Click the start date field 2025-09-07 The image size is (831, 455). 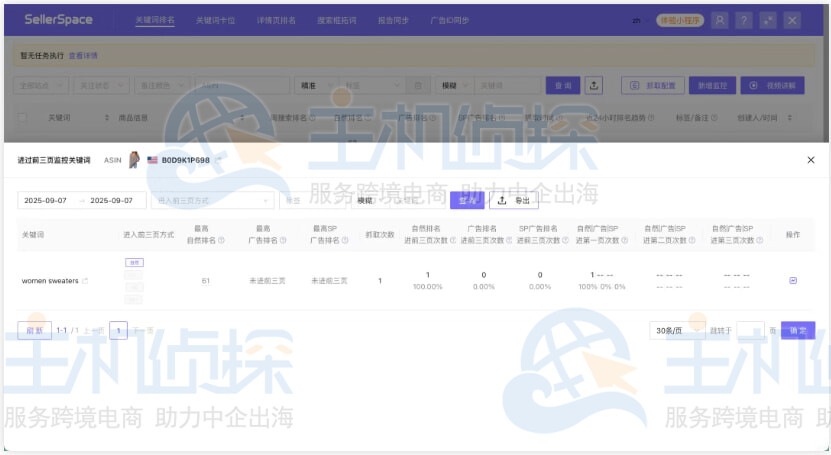pos(46,200)
